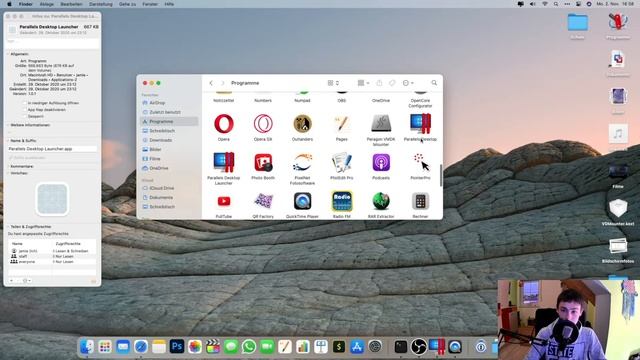This screenshot has height=360, width=640.
Task: Select the Bildschirmfotos item on the desktop
Action: click(618, 250)
